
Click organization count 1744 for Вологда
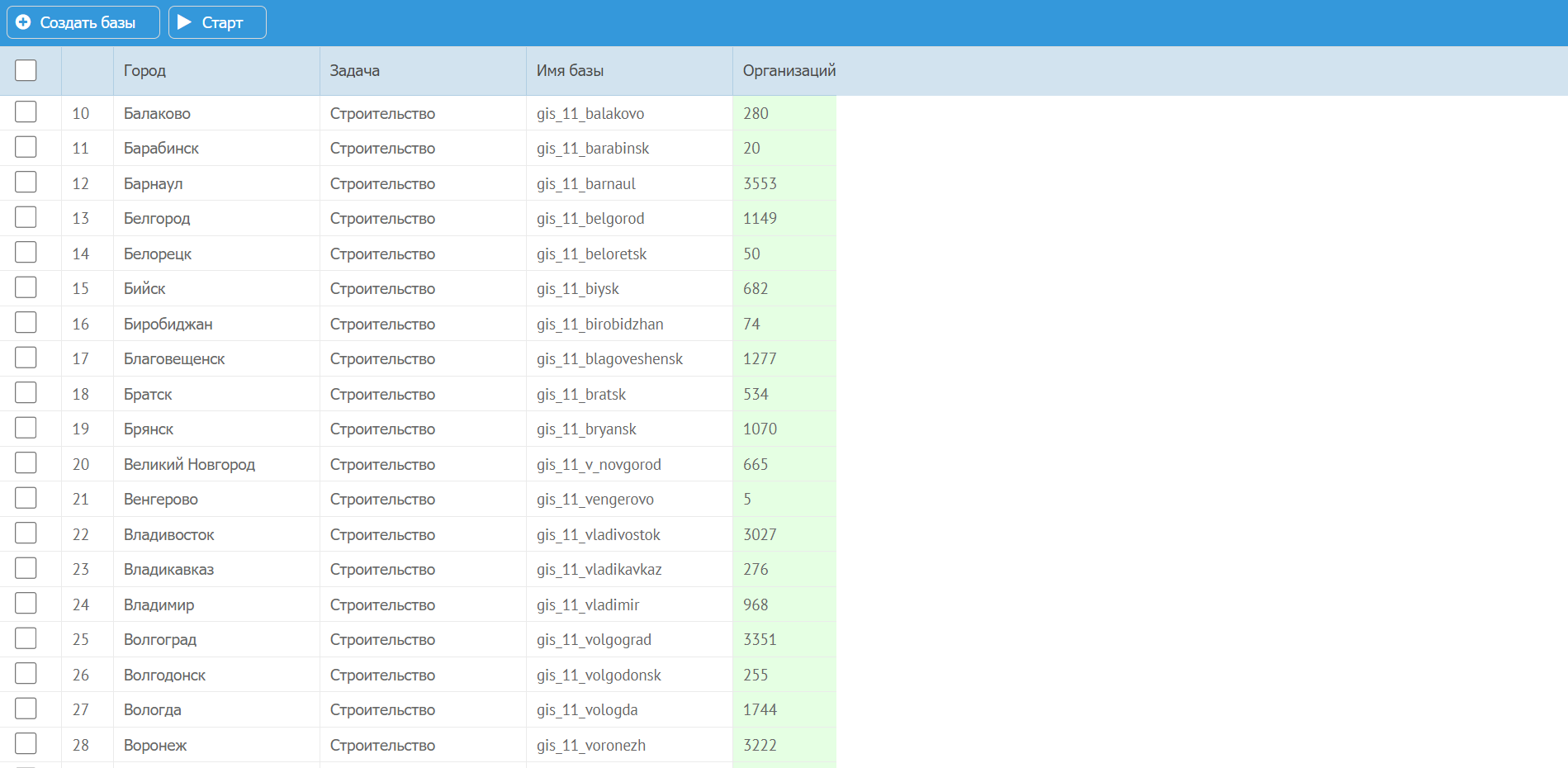[760, 710]
